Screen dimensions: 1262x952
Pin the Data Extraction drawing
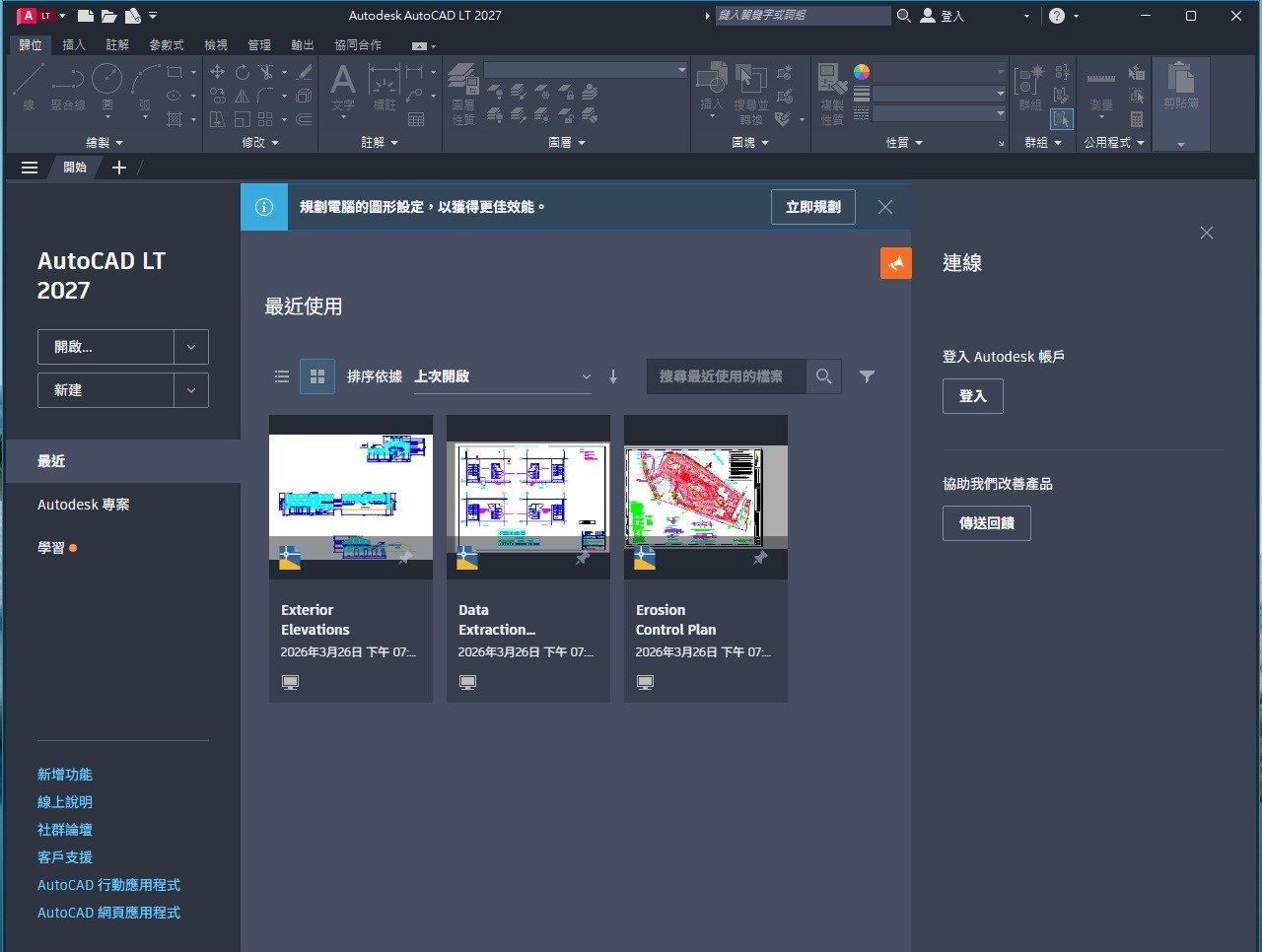tap(582, 558)
